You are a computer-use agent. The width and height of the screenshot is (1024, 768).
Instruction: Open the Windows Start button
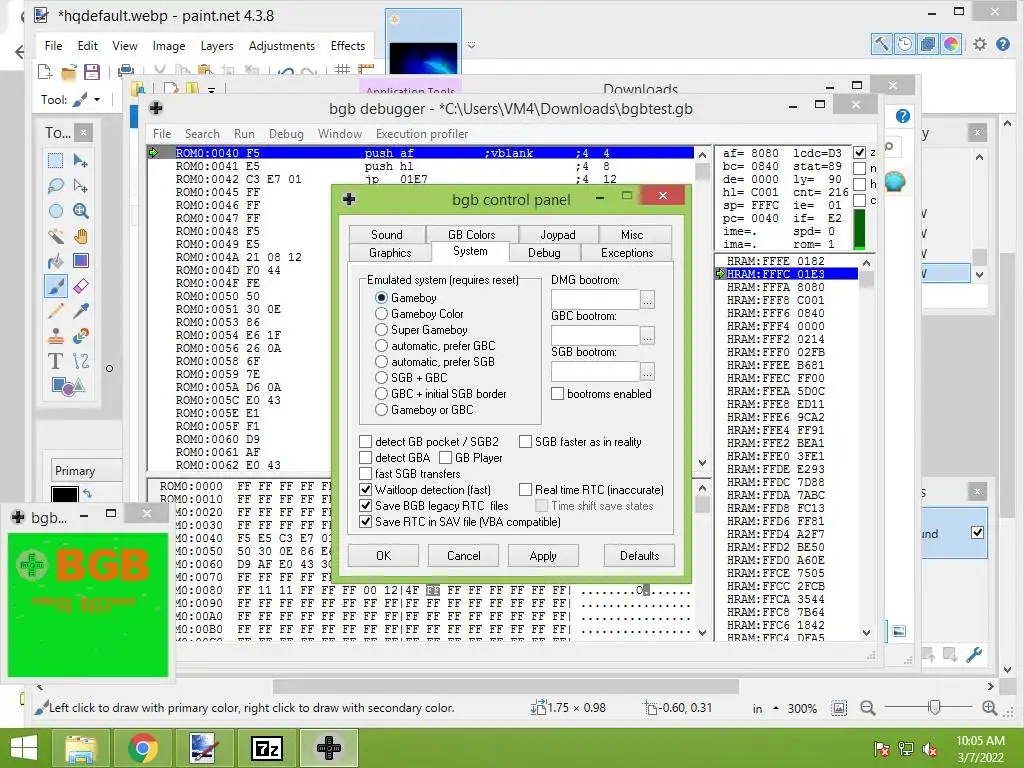24,748
